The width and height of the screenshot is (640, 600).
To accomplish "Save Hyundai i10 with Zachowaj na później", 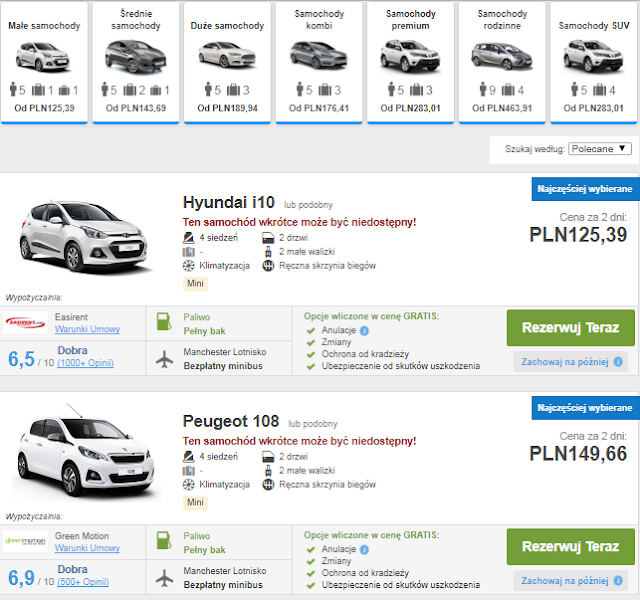I will coord(571,361).
